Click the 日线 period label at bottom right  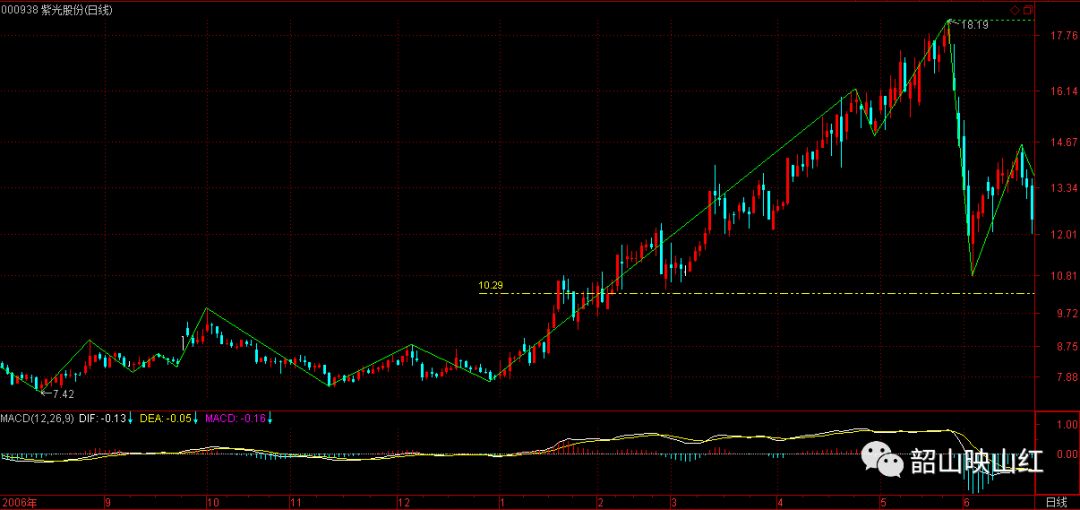(x=1057, y=502)
